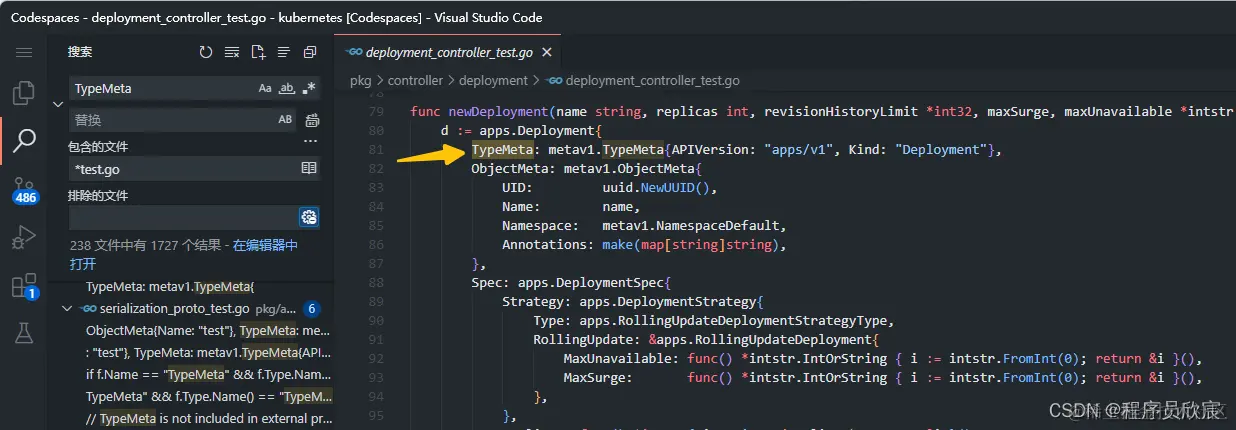Click MaxUnavailable field on line 93
Image resolution: width=1236 pixels, height=430 pixels.
tap(618, 358)
